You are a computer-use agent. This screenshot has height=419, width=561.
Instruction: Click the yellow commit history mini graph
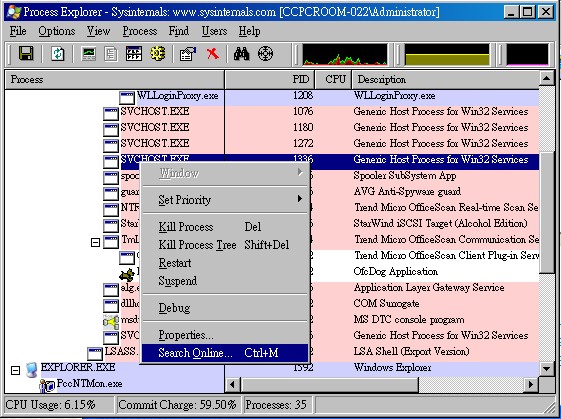(447, 54)
